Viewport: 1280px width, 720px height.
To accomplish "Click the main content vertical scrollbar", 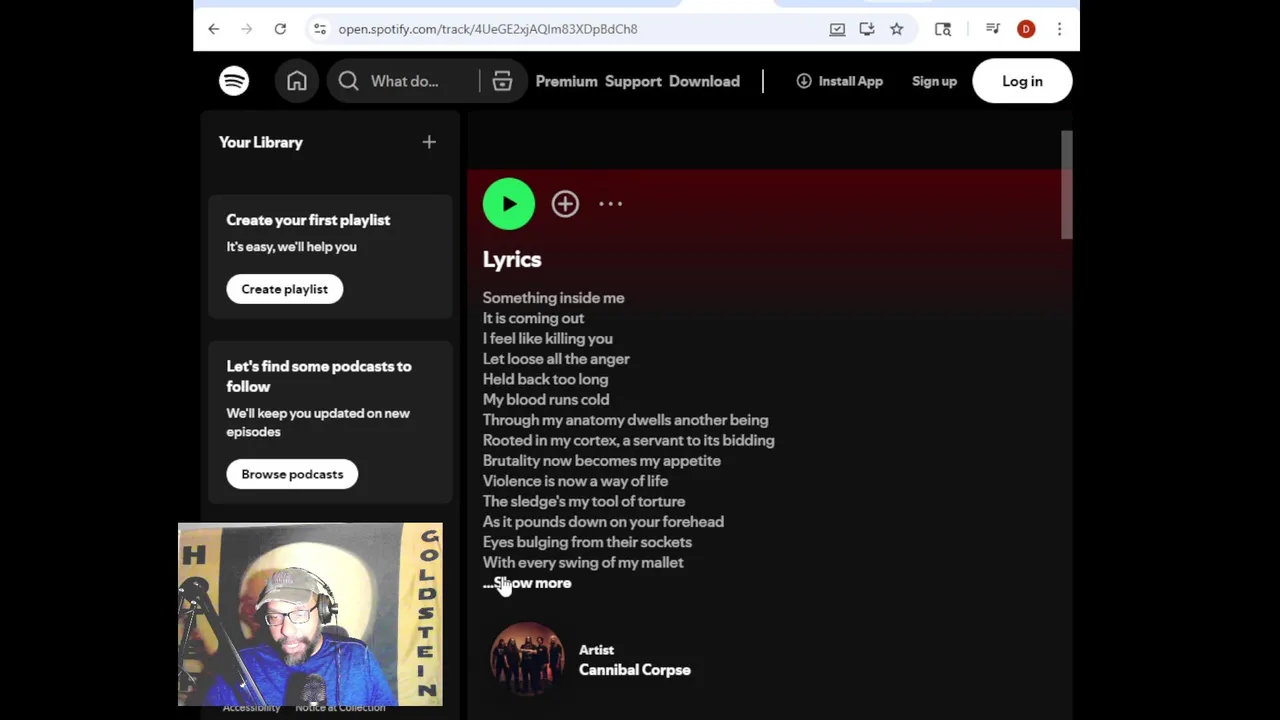I will [1067, 185].
